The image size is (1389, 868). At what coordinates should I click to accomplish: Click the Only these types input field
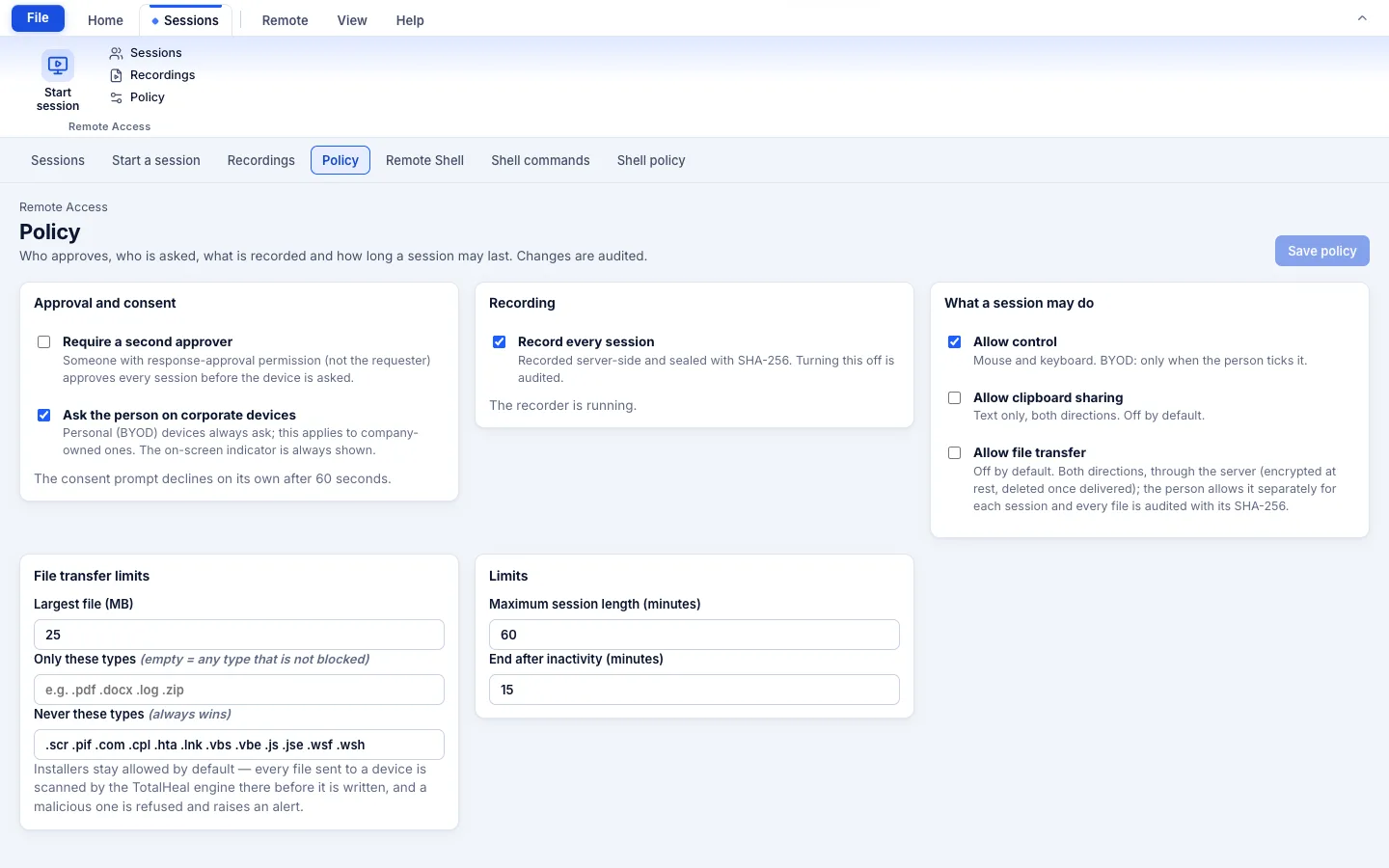tap(239, 690)
